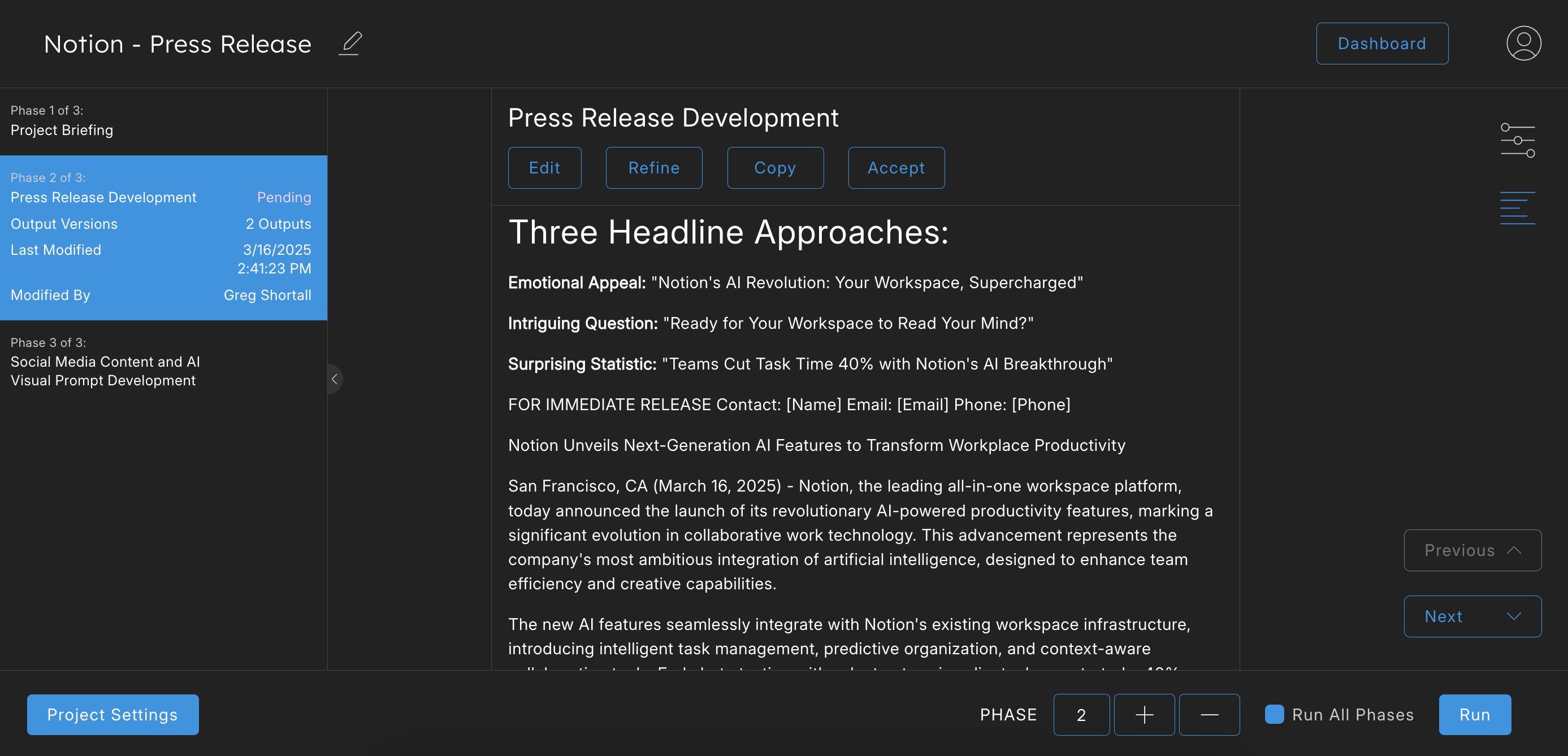1568x756 pixels.
Task: Click the text lines outline icon
Action: coord(1517,208)
